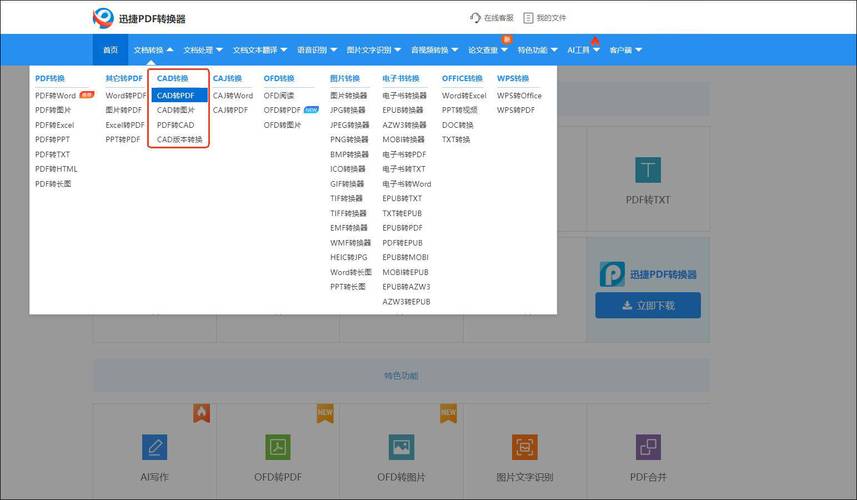Click the PDF转TXT tile label

648,200
